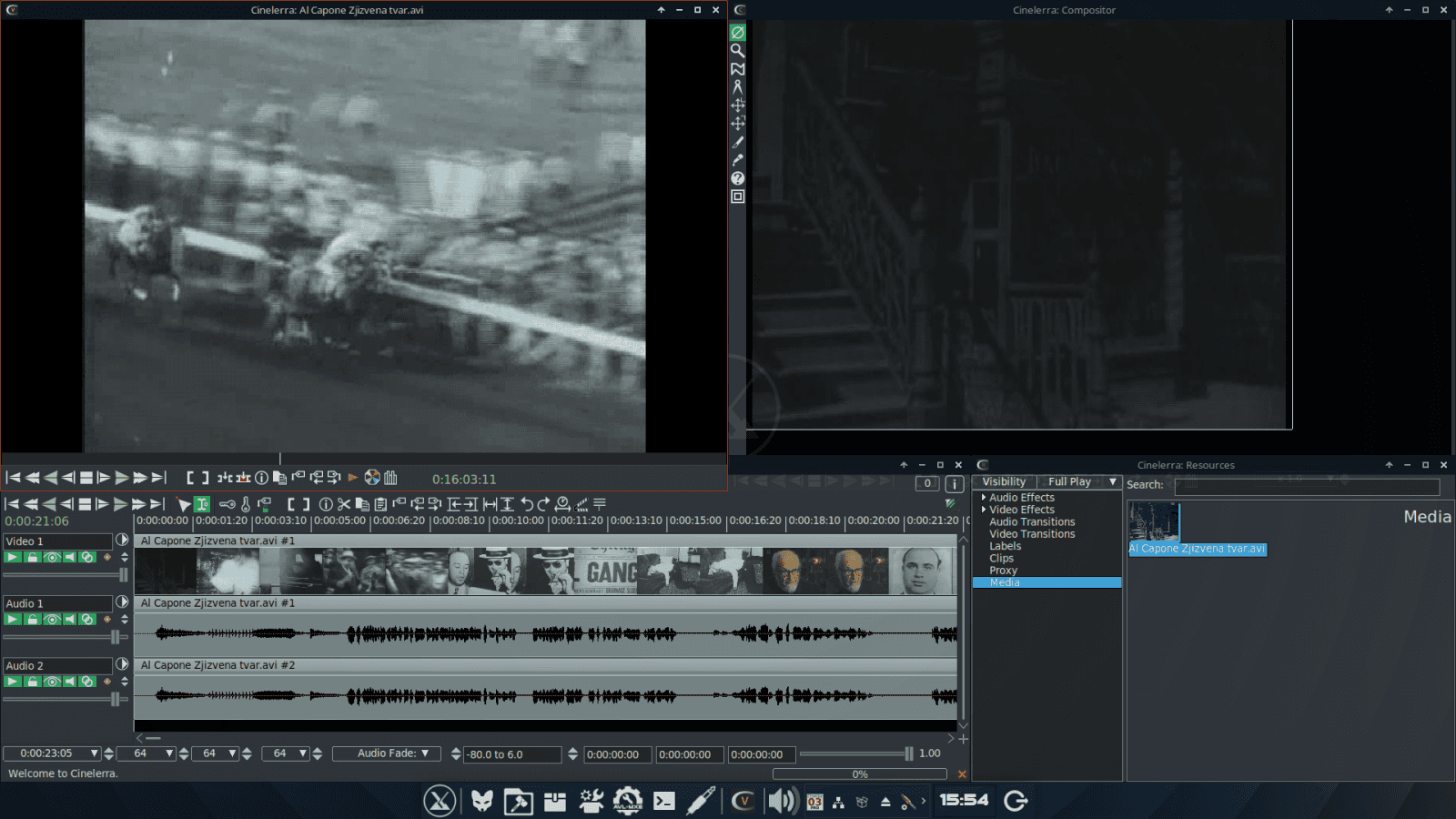
Task: Select the Mask tool in the Compositor
Action: 738,69
